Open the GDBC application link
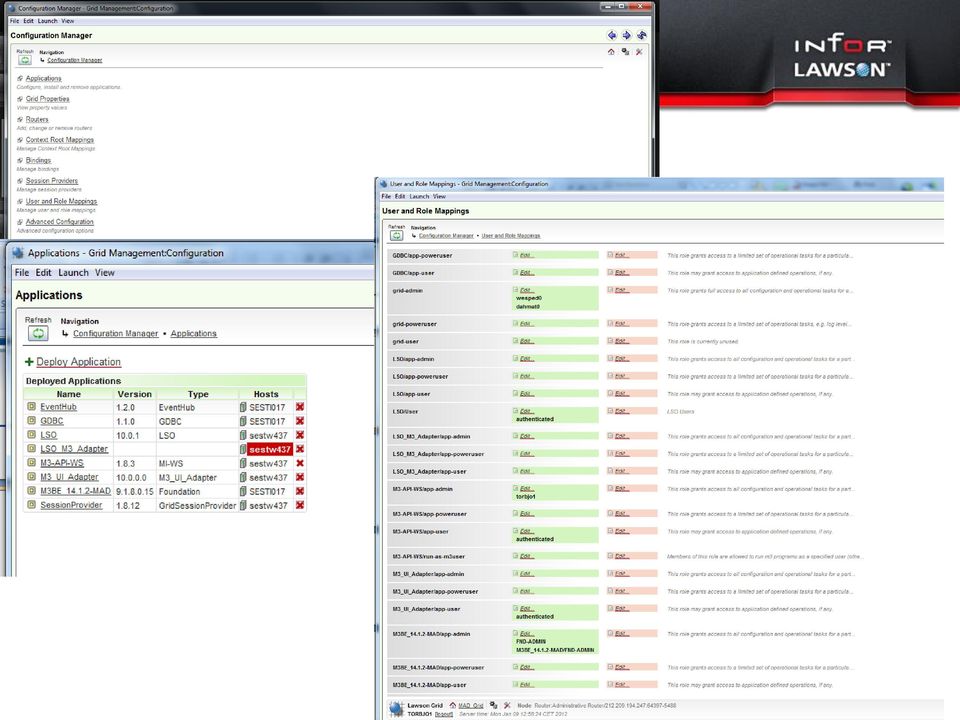This screenshot has height=720, width=960. coord(52,421)
